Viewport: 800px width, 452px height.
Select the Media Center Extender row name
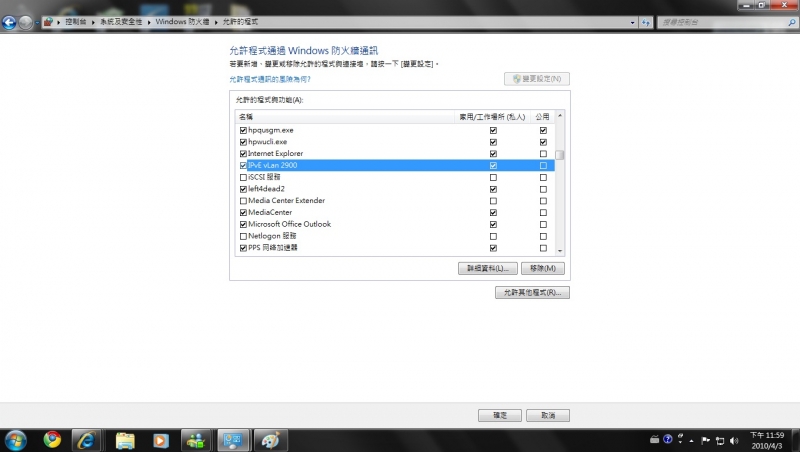point(286,200)
